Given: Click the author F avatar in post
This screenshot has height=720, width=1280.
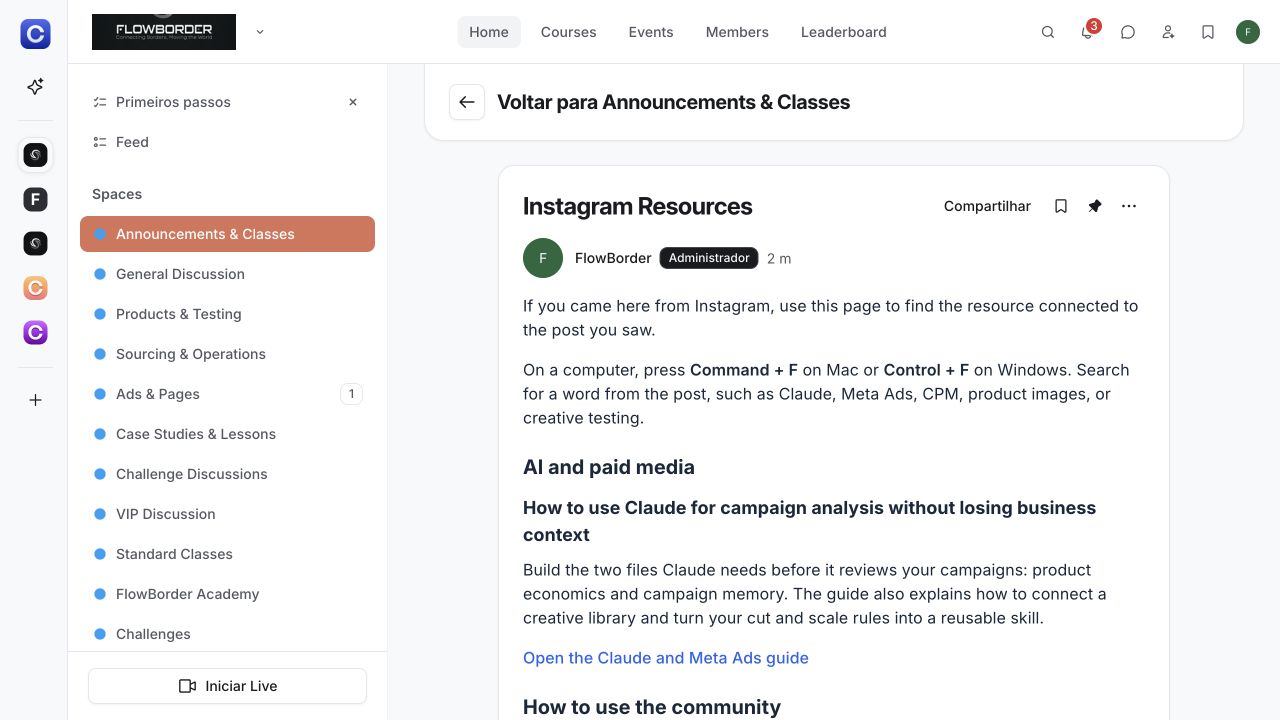Looking at the screenshot, I should [x=543, y=258].
